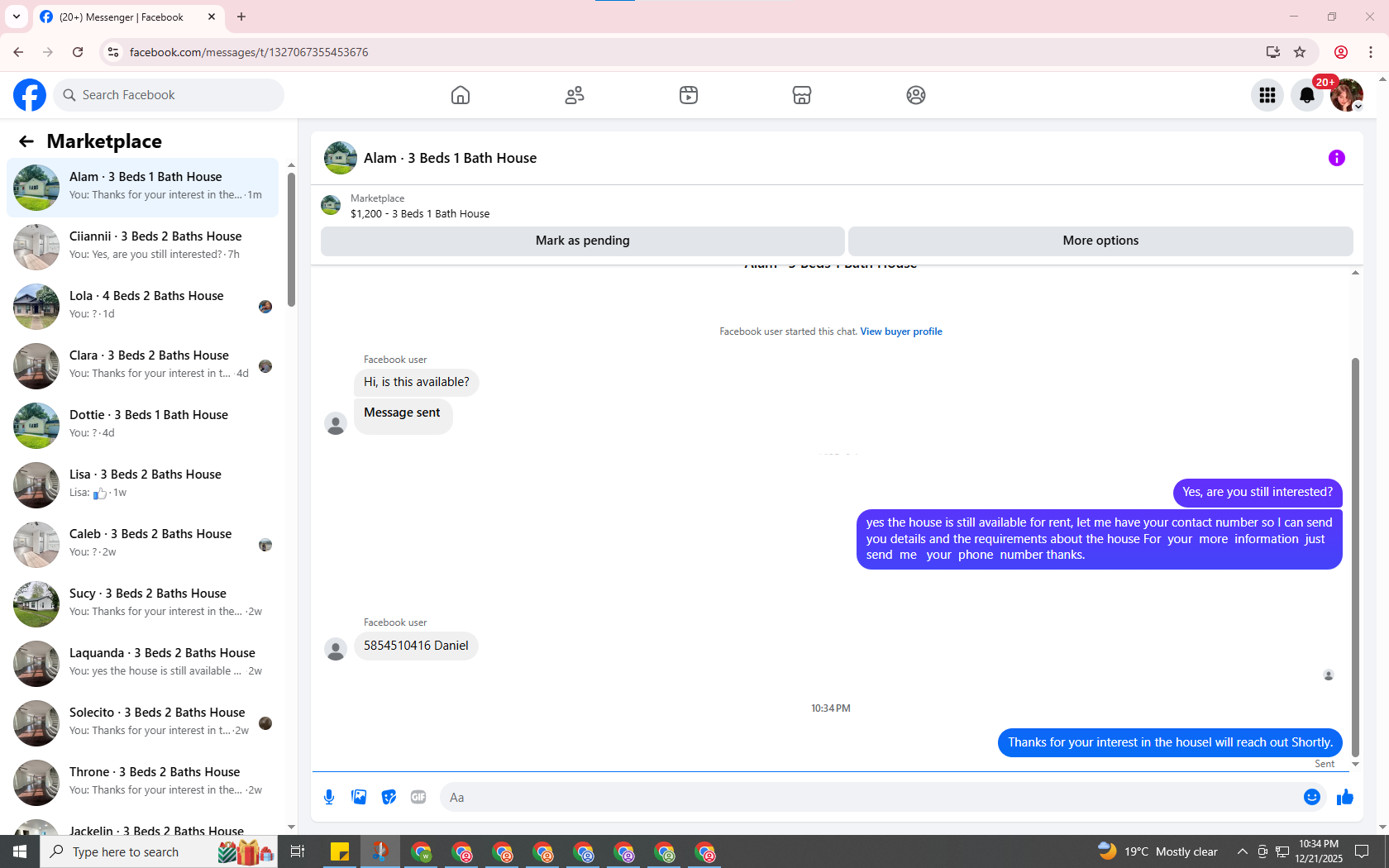The image size is (1389, 868).
Task: Bookmark this tab with star icon
Action: pyautogui.click(x=1300, y=52)
